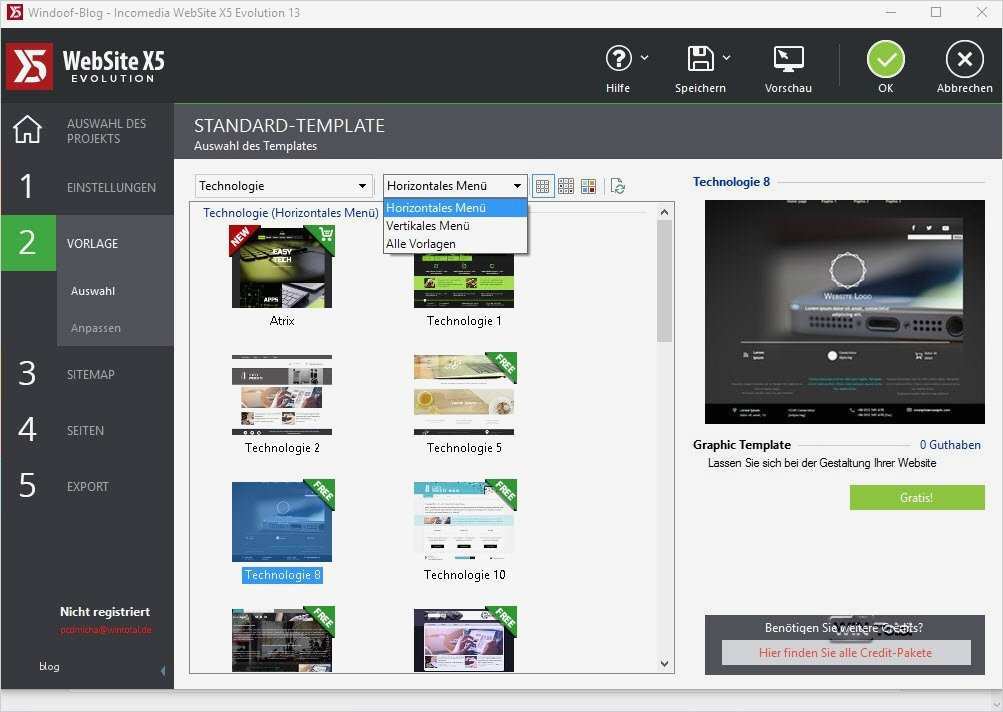Click the Technologie 8 label
Viewport: 1003px width, 712px height.
(x=282, y=575)
